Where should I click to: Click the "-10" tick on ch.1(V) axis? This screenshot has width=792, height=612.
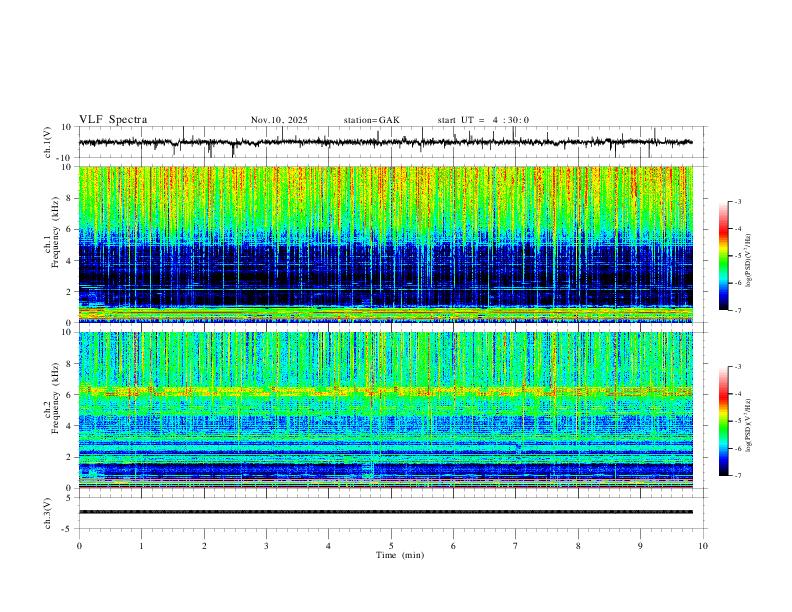[x=64, y=158]
